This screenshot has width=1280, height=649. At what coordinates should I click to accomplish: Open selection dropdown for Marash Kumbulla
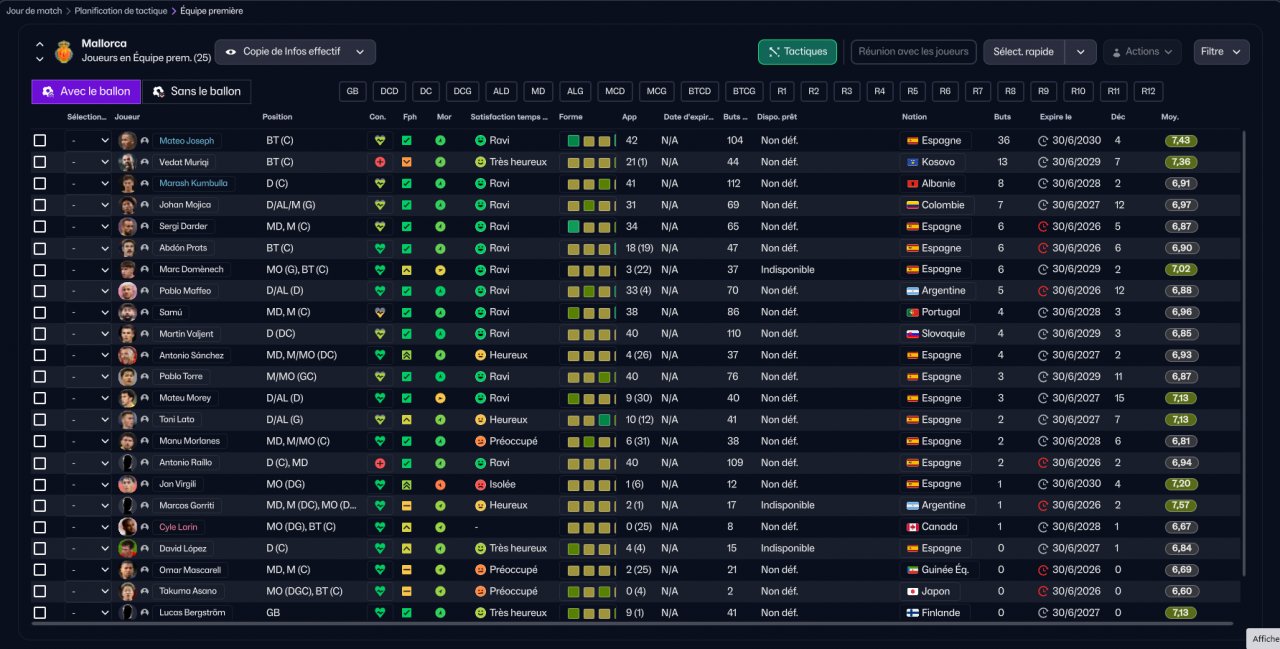[88, 184]
